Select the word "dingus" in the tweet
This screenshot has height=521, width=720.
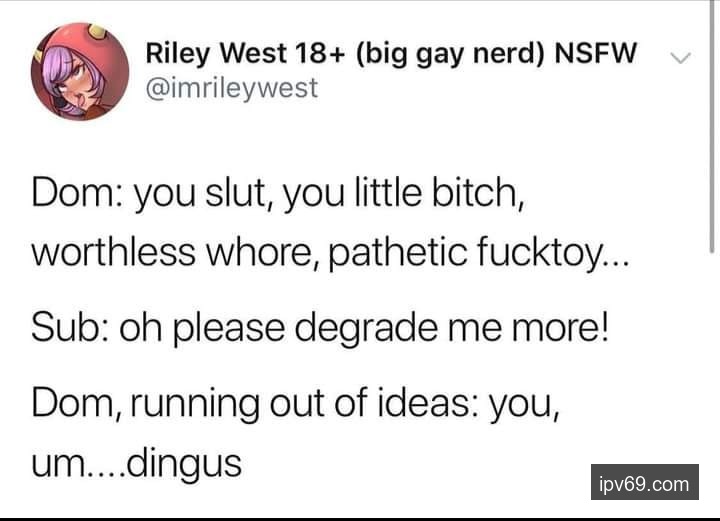(x=183, y=465)
